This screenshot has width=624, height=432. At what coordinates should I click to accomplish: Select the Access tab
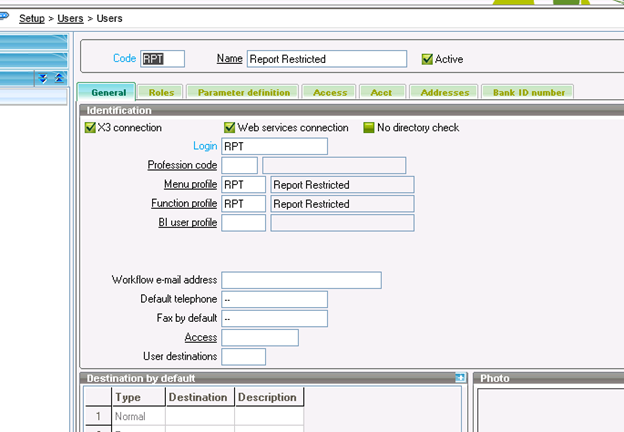(329, 92)
